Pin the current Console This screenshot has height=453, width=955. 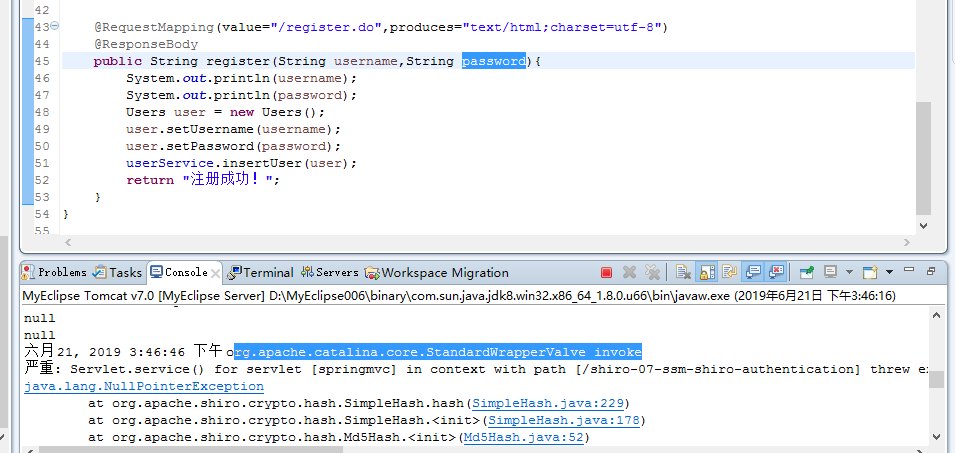tap(807, 272)
